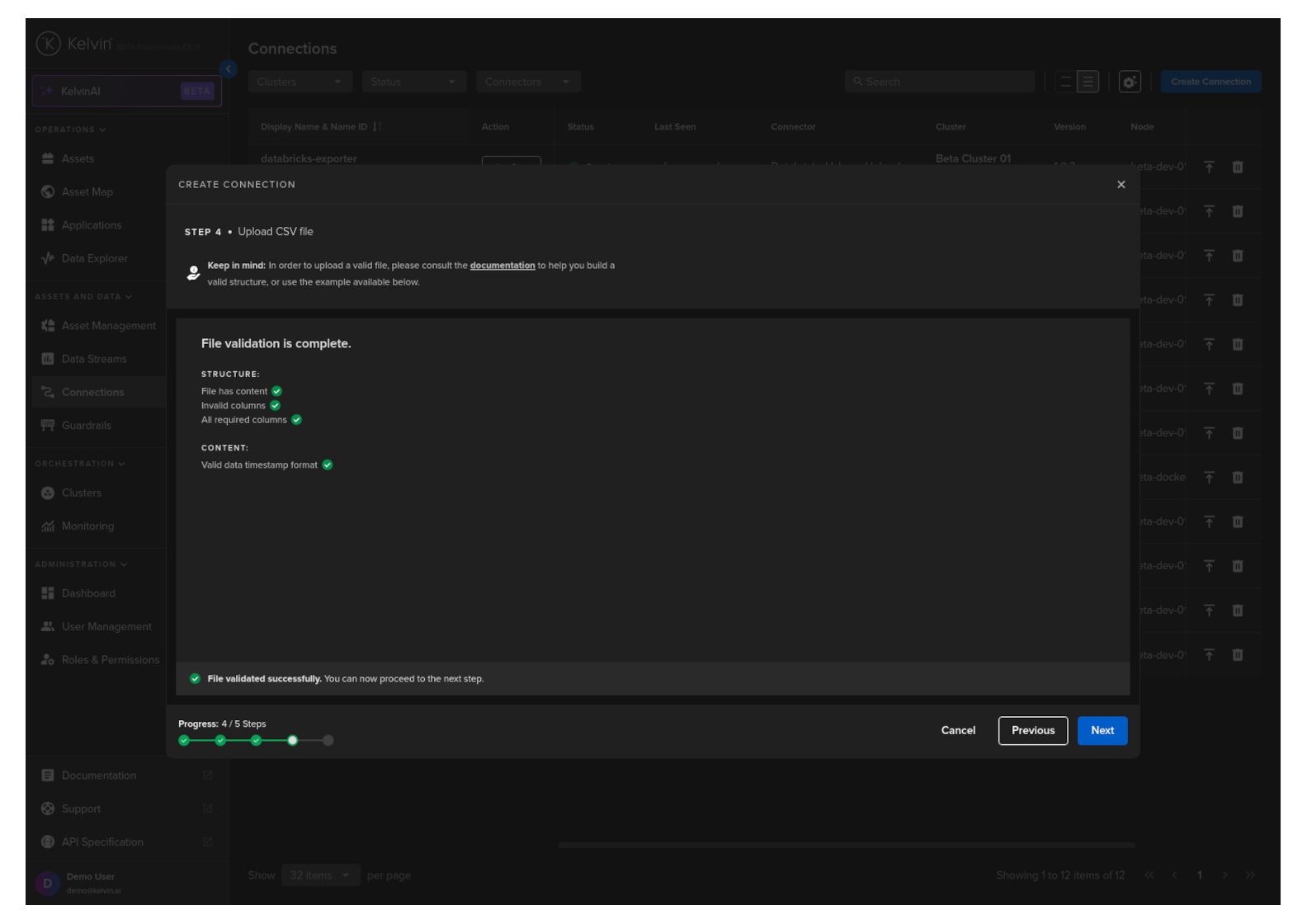Collapse the sidebar with the arrow icon
Screen dimensions: 1307x924
click(229, 69)
